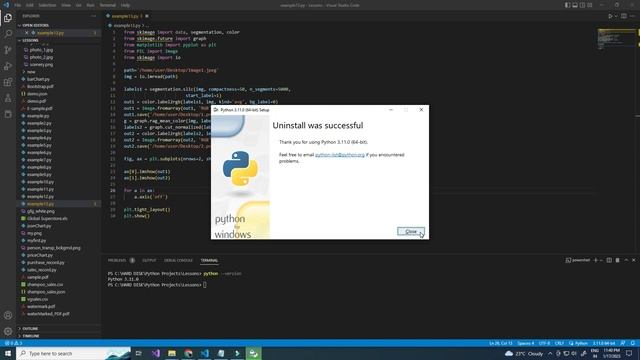The image size is (640, 360).
Task: Click the Run Python File play icon
Action: [x=610, y=16]
